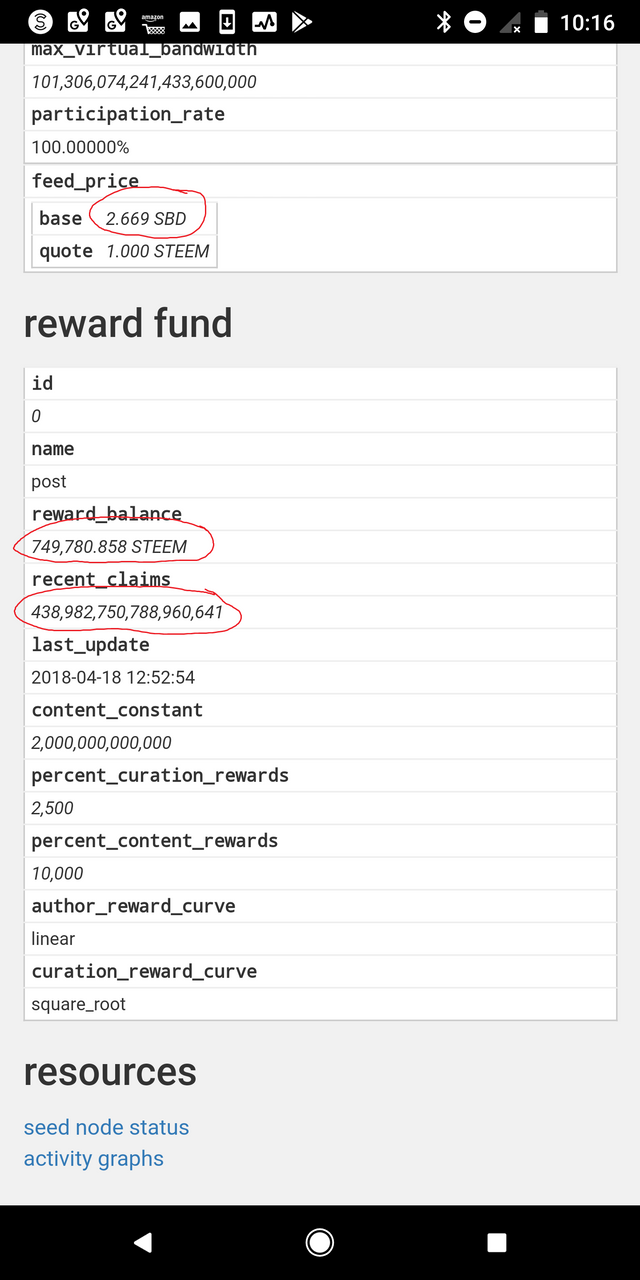640x1280 pixels.
Task: Tap the recent apps square button
Action: (497, 1242)
